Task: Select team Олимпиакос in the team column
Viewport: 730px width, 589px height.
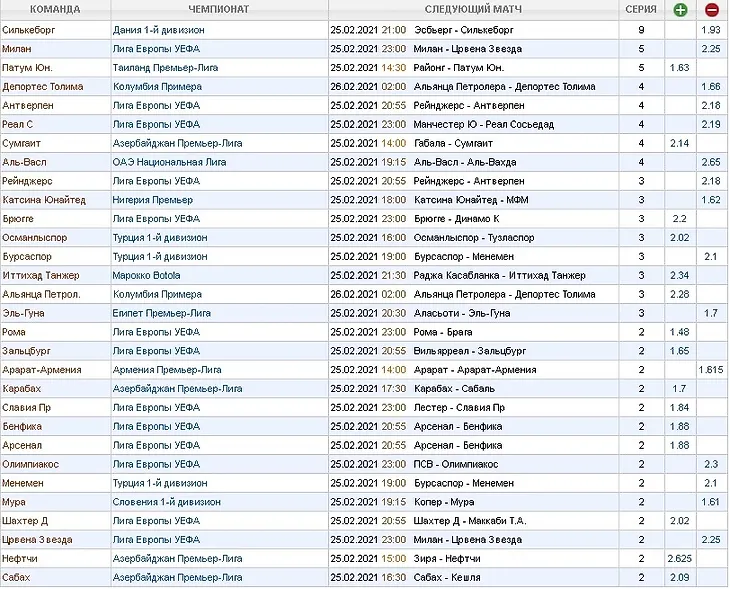Action: [x=30, y=465]
